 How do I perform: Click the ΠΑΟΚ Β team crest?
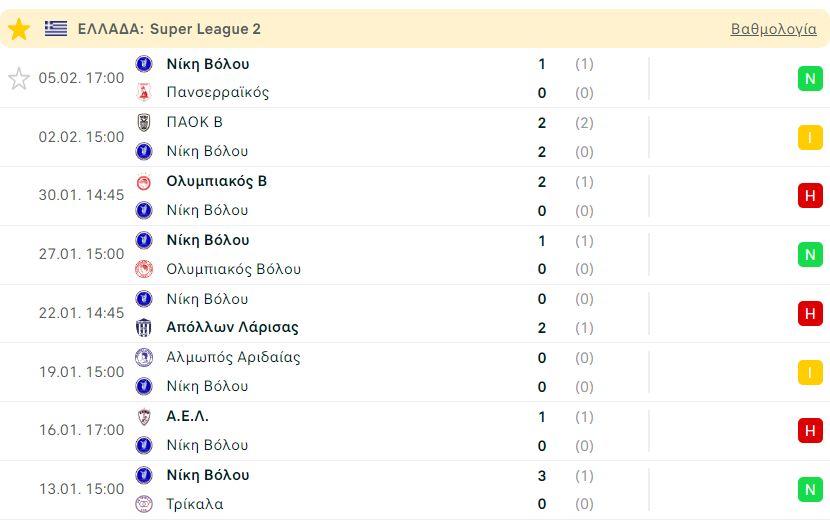click(144, 122)
